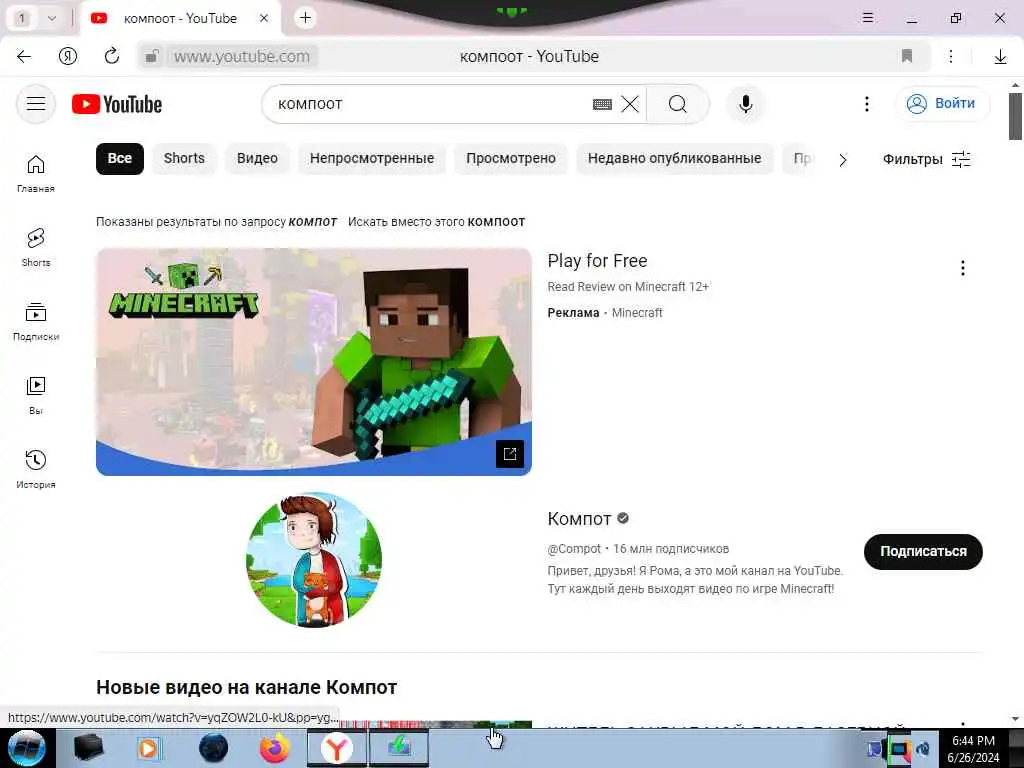Open История in the sidebar
This screenshot has width=1024, height=768.
pos(36,469)
